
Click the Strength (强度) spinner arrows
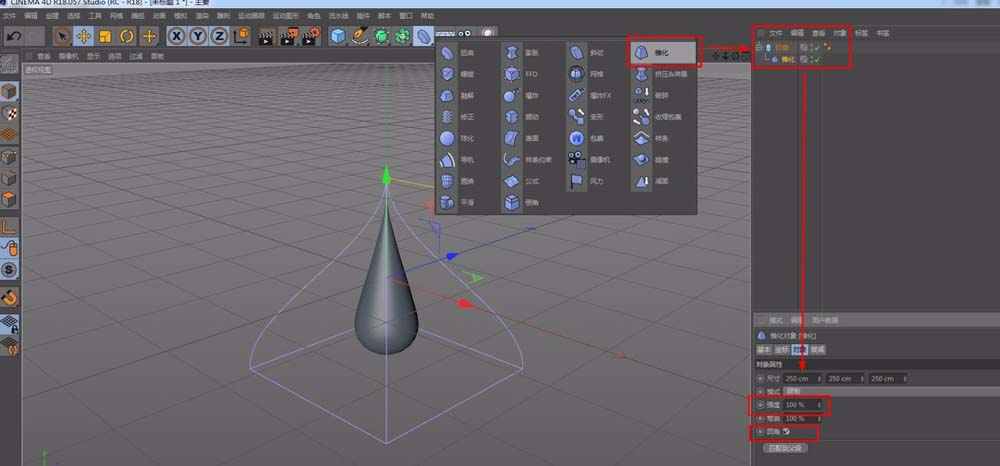pyautogui.click(x=820, y=405)
